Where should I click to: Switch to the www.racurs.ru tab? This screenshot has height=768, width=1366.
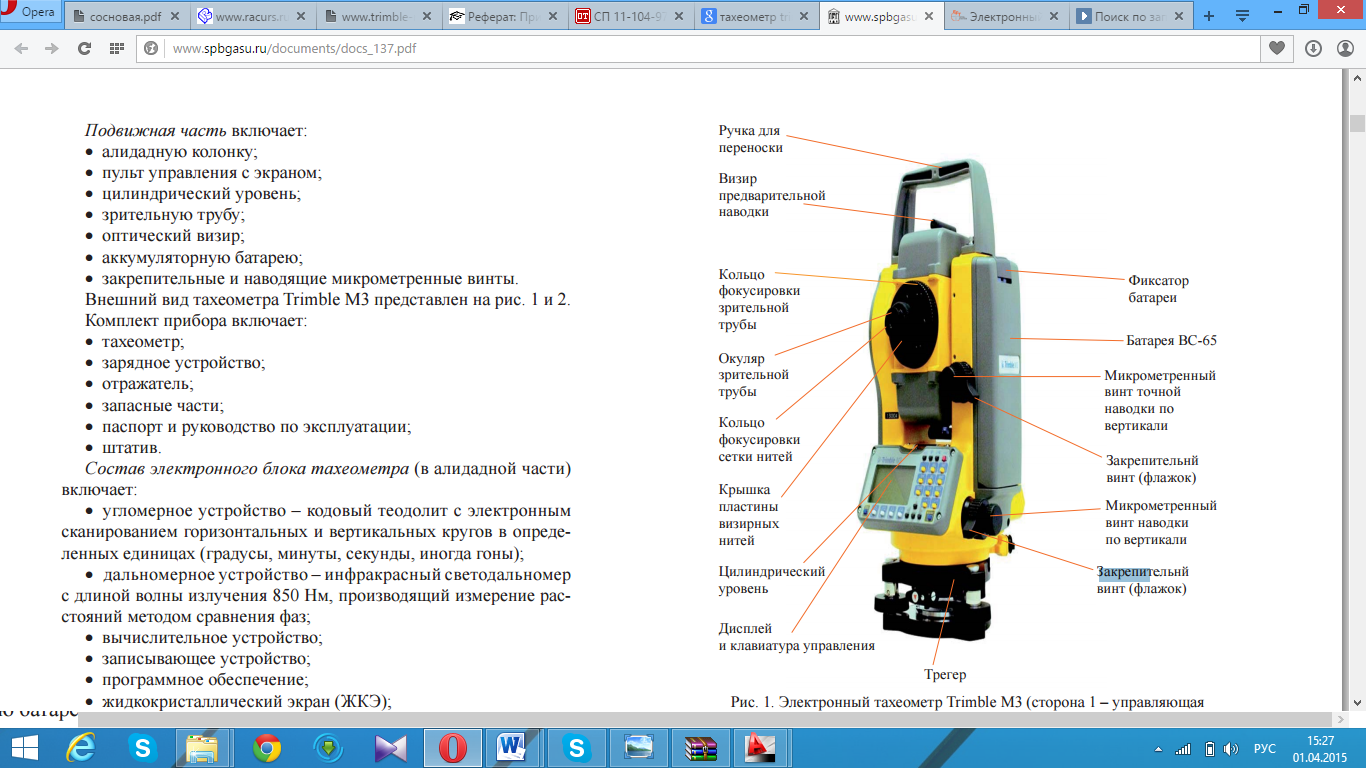click(251, 17)
